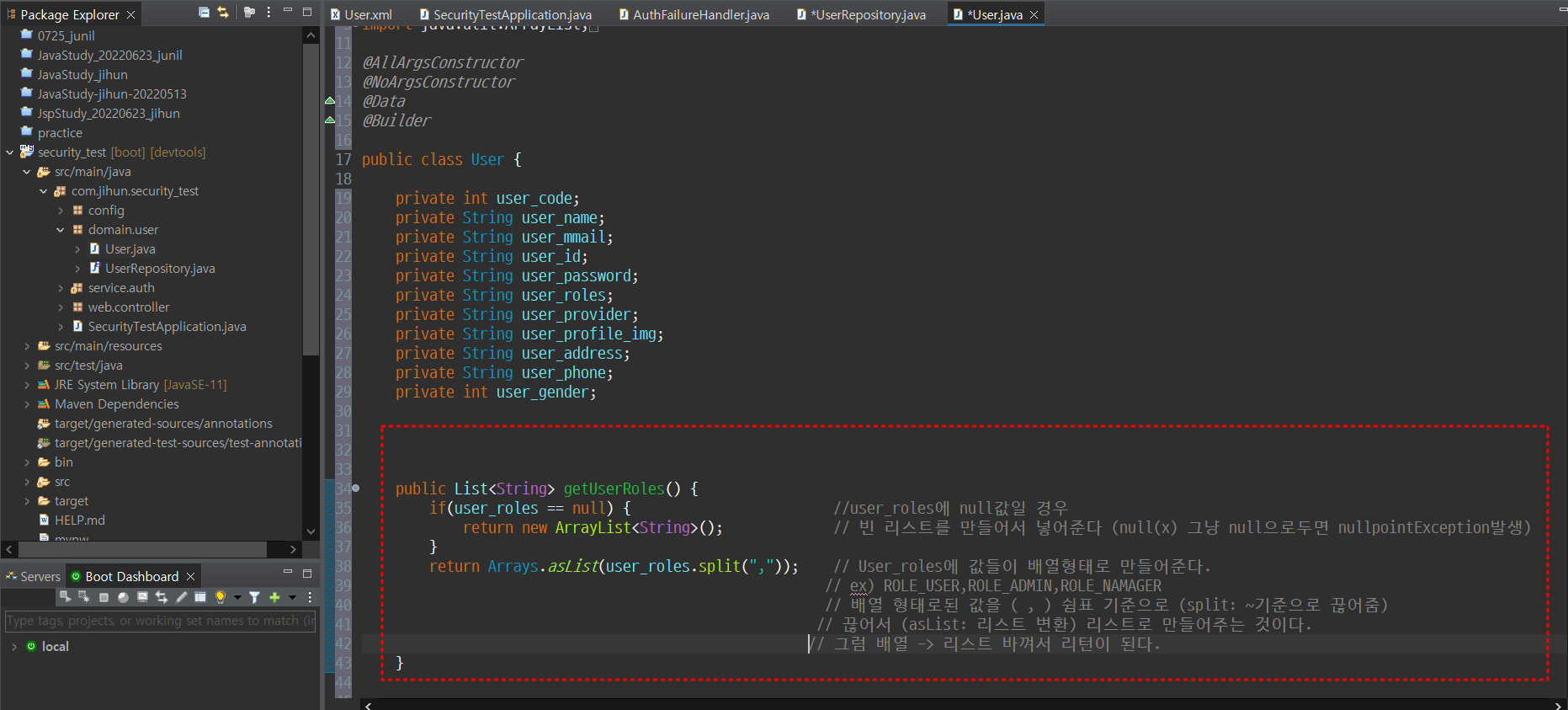Minimize the editor area
The width and height of the screenshot is (1568, 710).
[1562, 11]
